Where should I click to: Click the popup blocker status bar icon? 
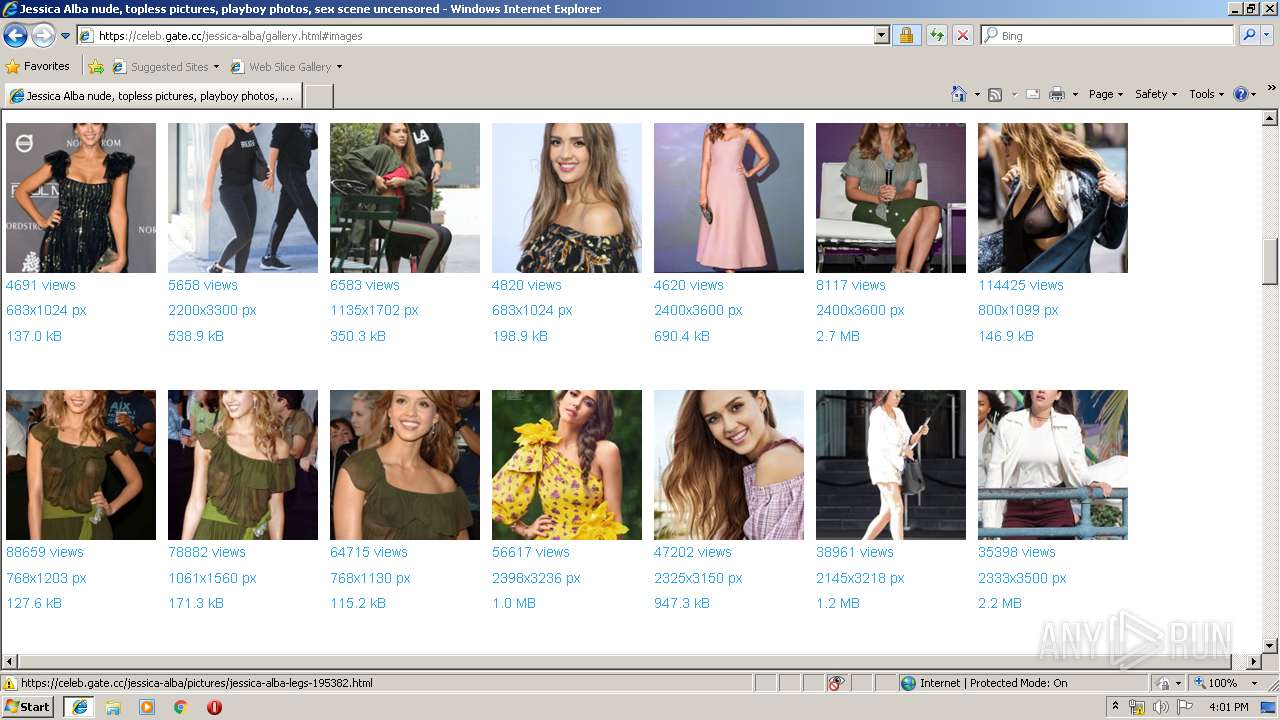[836, 683]
